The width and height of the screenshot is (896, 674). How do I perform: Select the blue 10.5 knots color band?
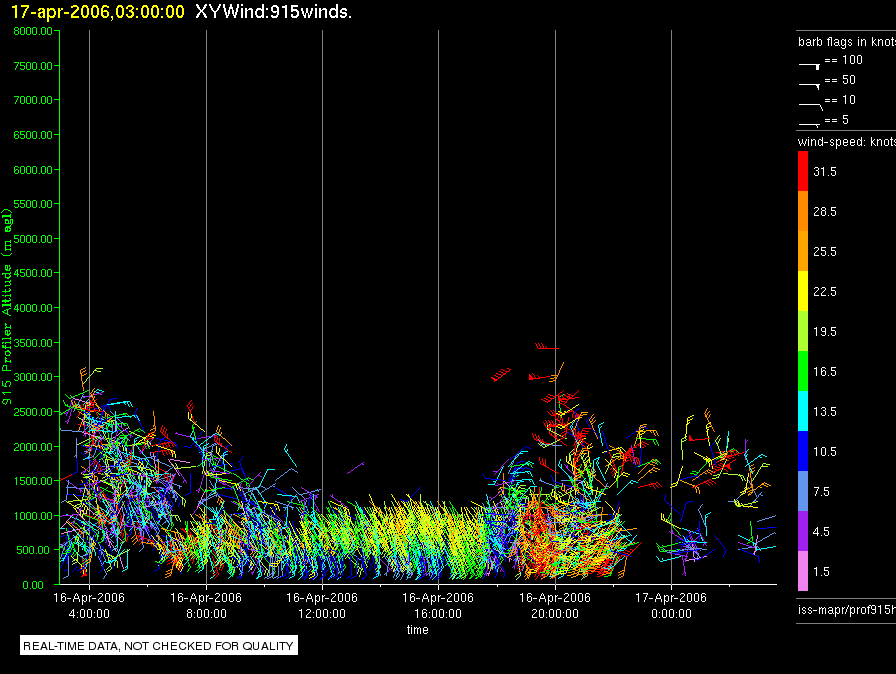click(x=803, y=451)
